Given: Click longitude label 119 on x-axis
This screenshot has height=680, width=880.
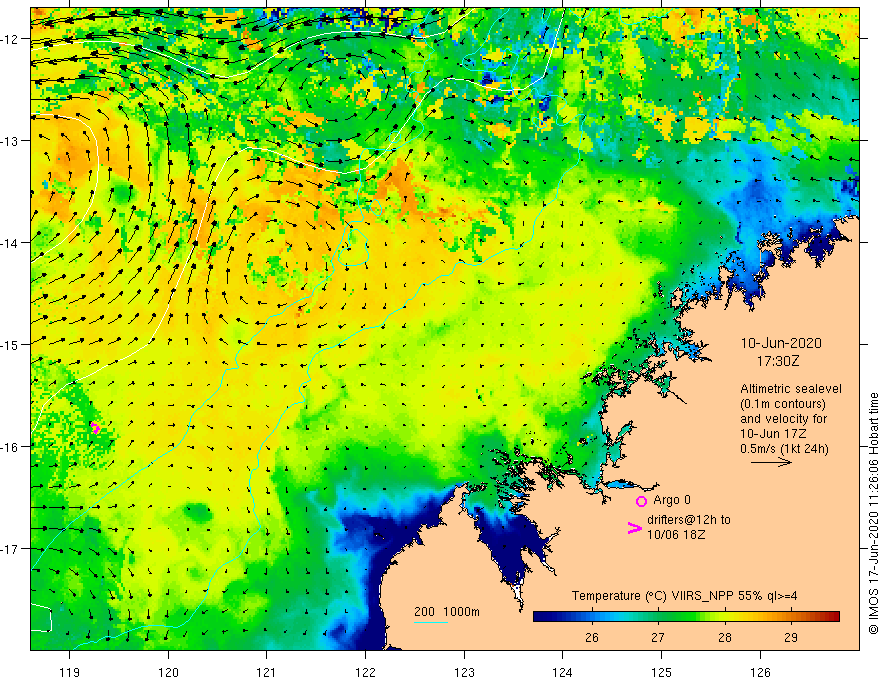Looking at the screenshot, I should click(70, 672).
